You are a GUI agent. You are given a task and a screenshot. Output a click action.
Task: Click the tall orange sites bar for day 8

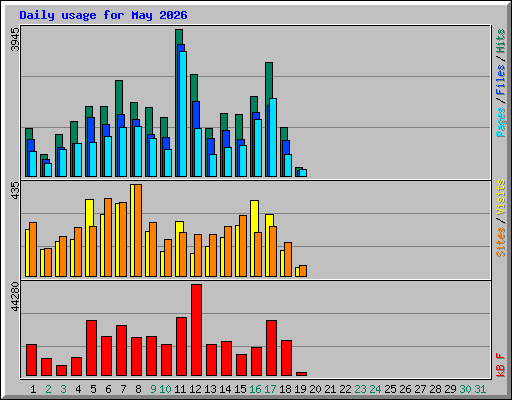coord(138,230)
